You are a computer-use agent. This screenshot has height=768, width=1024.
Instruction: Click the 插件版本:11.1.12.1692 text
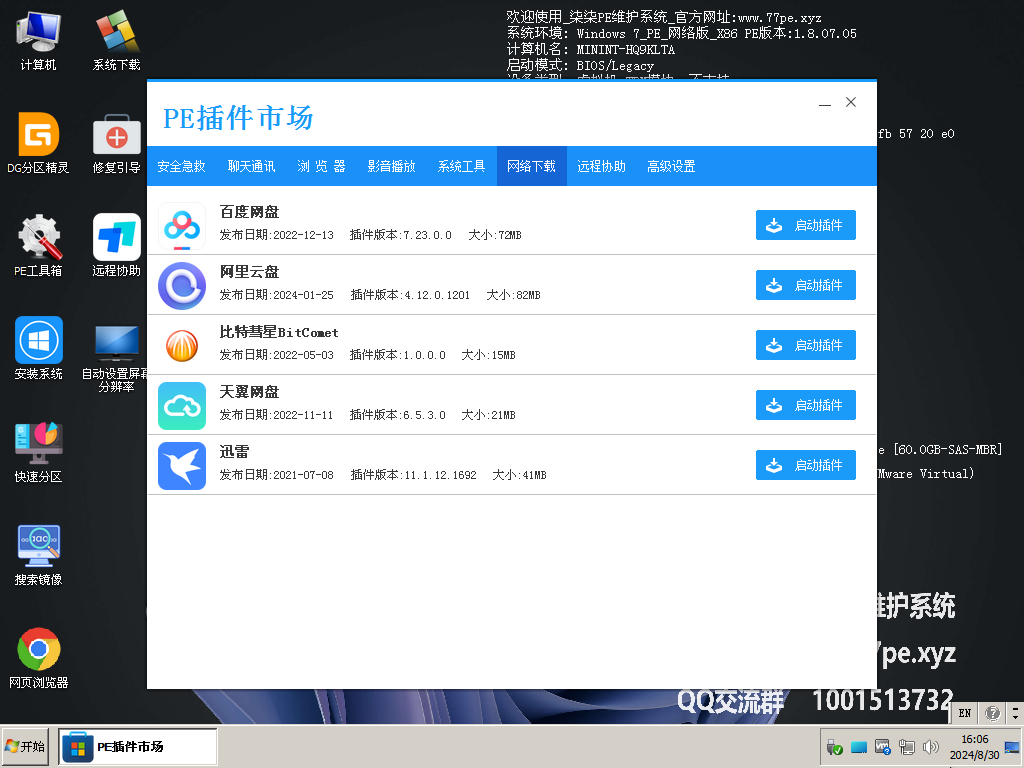click(413, 475)
